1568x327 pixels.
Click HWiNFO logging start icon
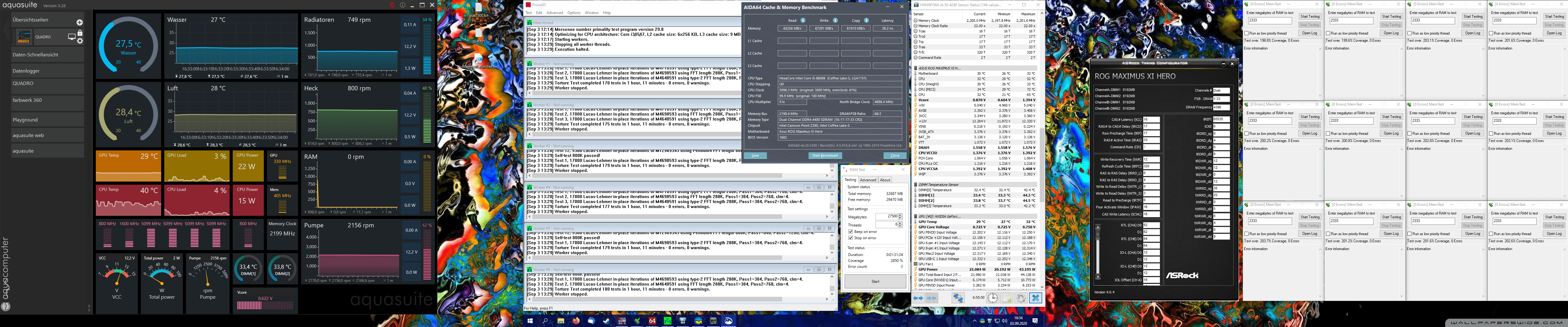[x=1007, y=298]
